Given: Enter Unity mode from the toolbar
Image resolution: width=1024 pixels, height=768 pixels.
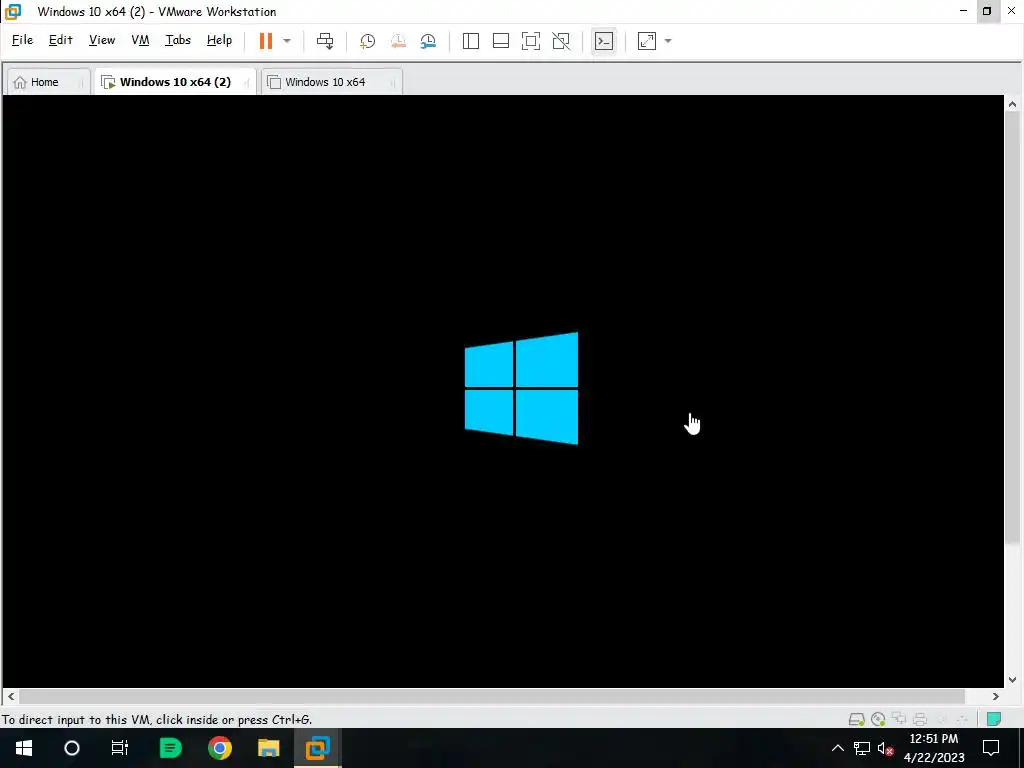Looking at the screenshot, I should tap(561, 41).
